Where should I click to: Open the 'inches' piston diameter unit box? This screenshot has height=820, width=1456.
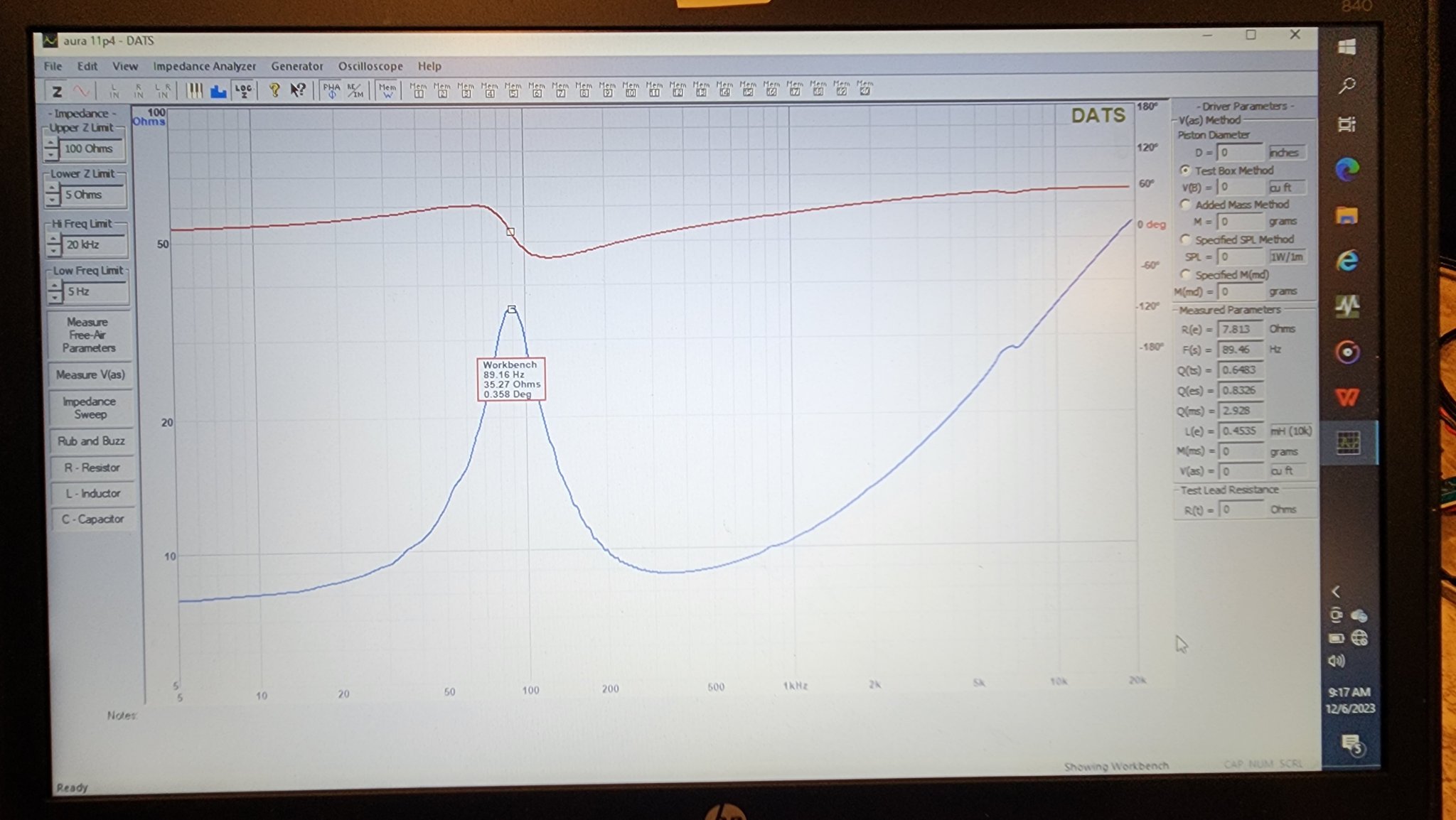pyautogui.click(x=1287, y=153)
